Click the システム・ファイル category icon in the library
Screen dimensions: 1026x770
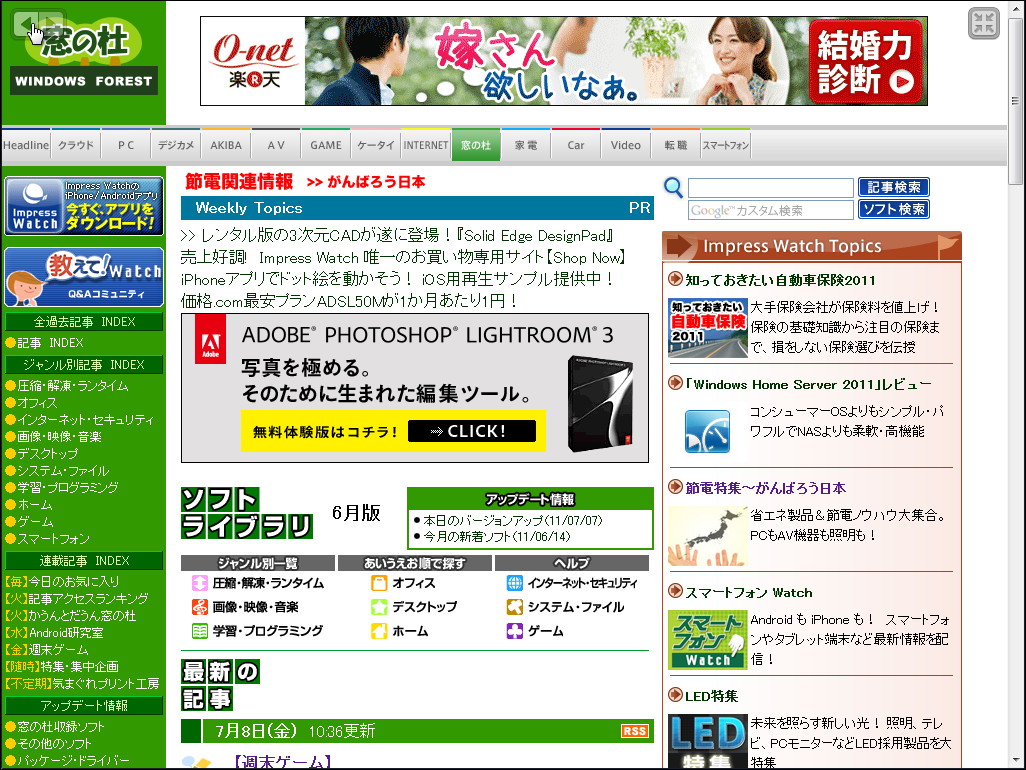[515, 607]
